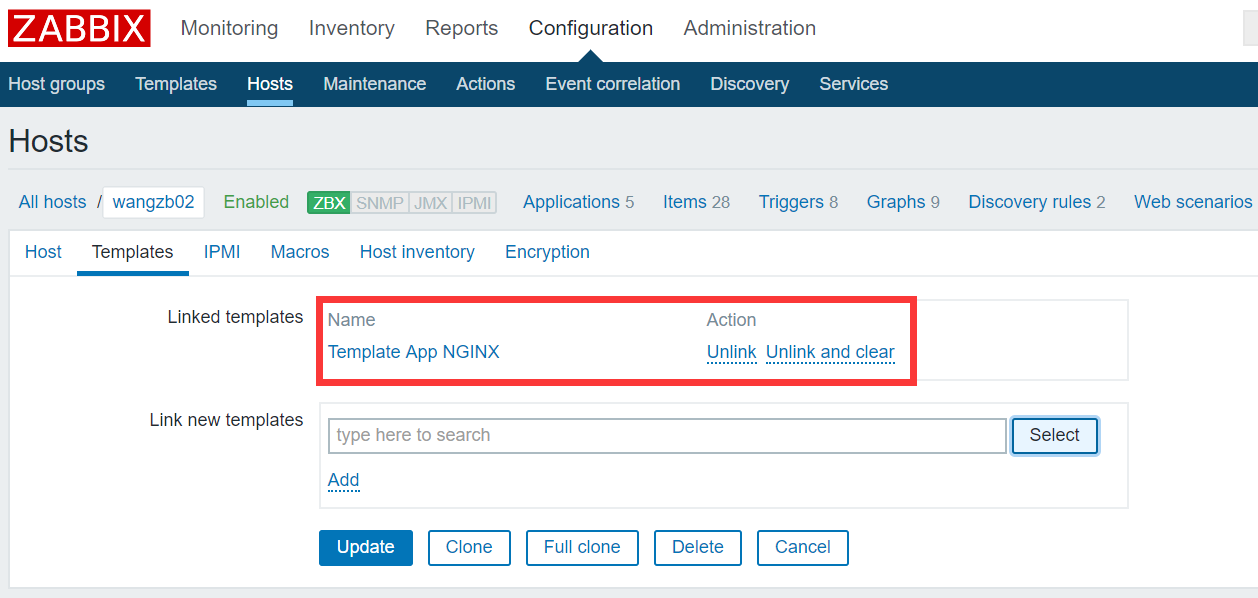Screen dimensions: 1258x598
Task: Click the Unlink action link
Action: (x=731, y=352)
